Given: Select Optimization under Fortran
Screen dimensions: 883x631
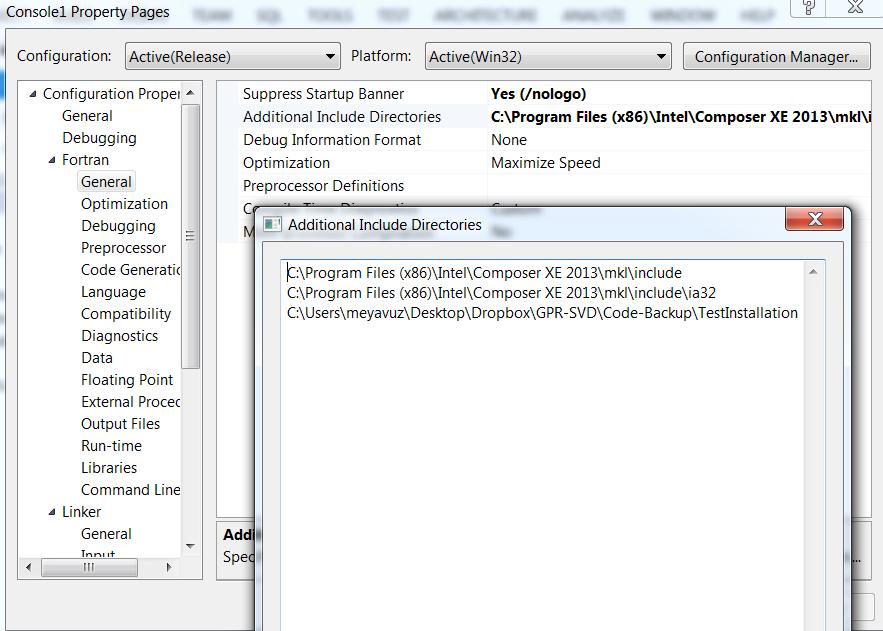Looking at the screenshot, I should click(x=124, y=203).
